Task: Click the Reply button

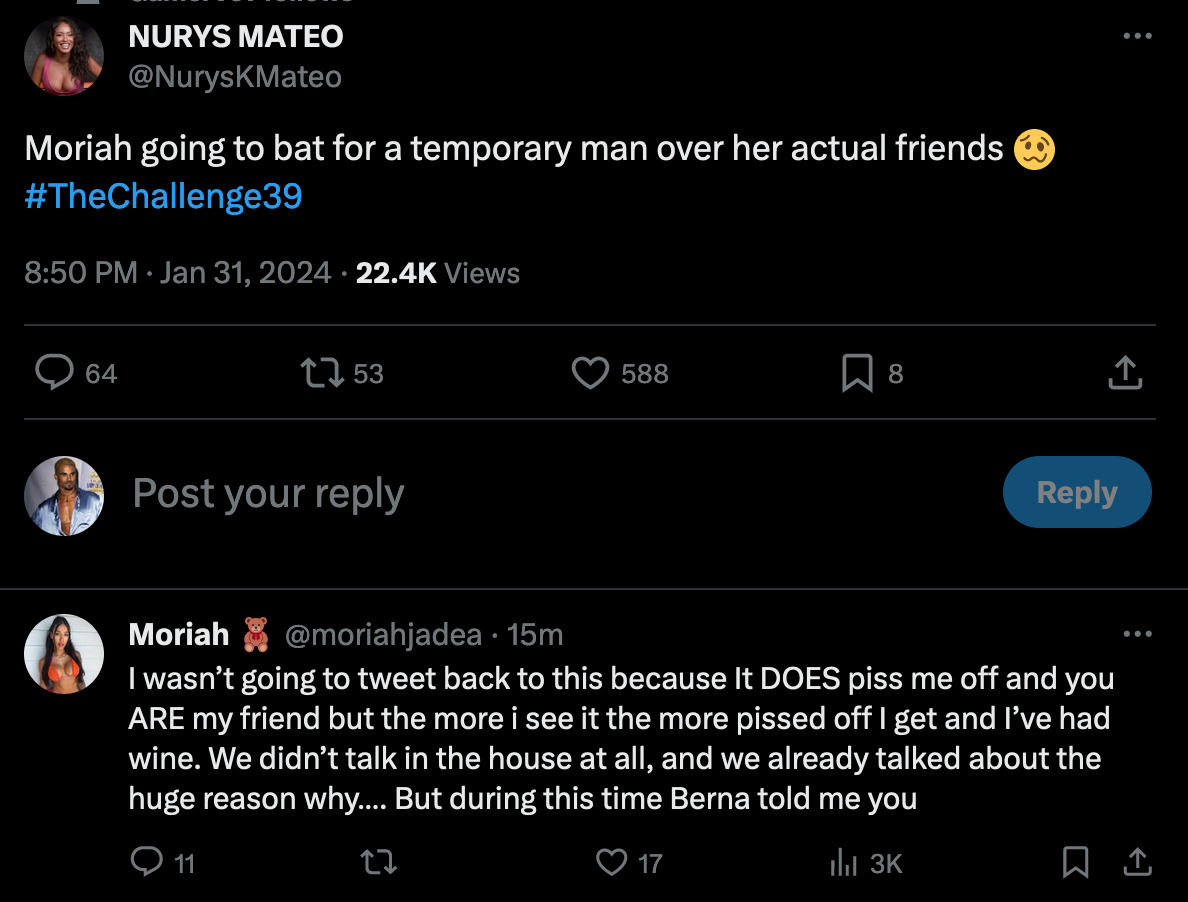Action: (x=1077, y=492)
